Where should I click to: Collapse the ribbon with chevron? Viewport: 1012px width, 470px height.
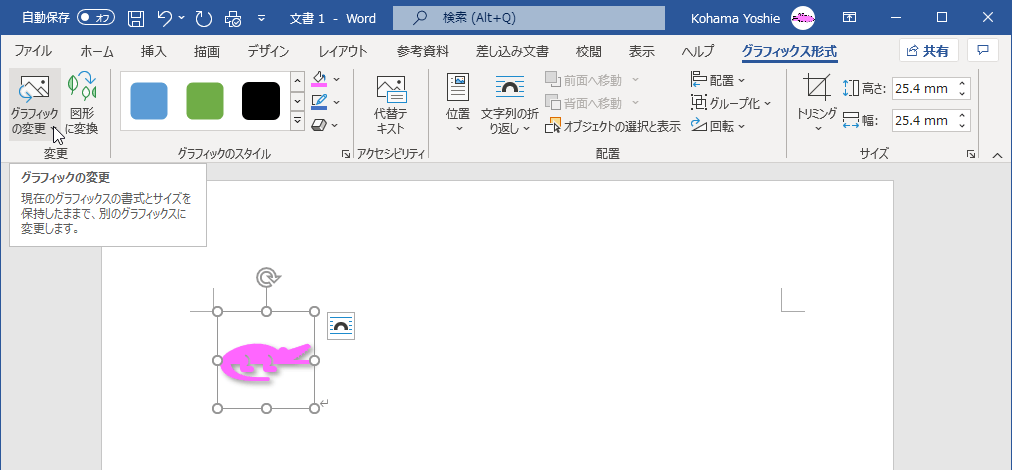click(x=997, y=155)
